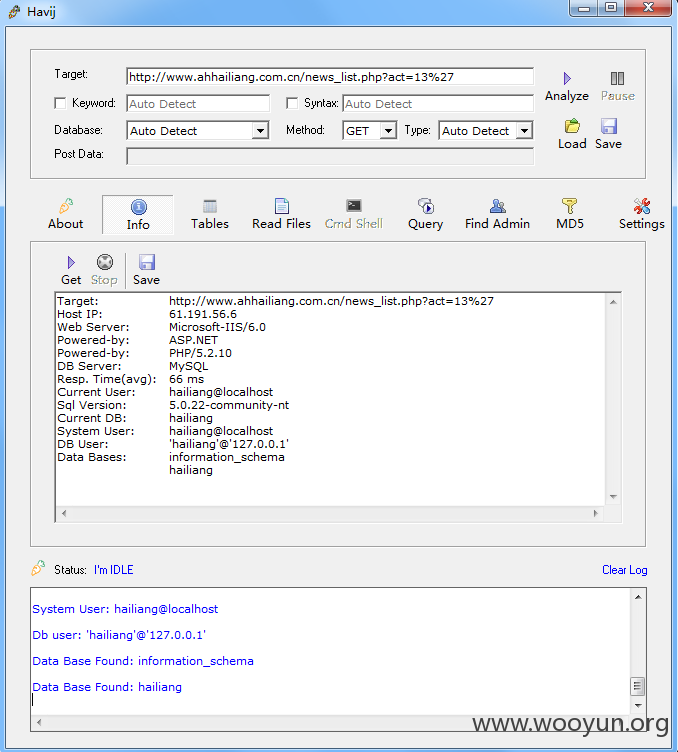Viewport: 678px width, 752px height.
Task: Click the Settings tab label
Action: pyautogui.click(x=642, y=224)
